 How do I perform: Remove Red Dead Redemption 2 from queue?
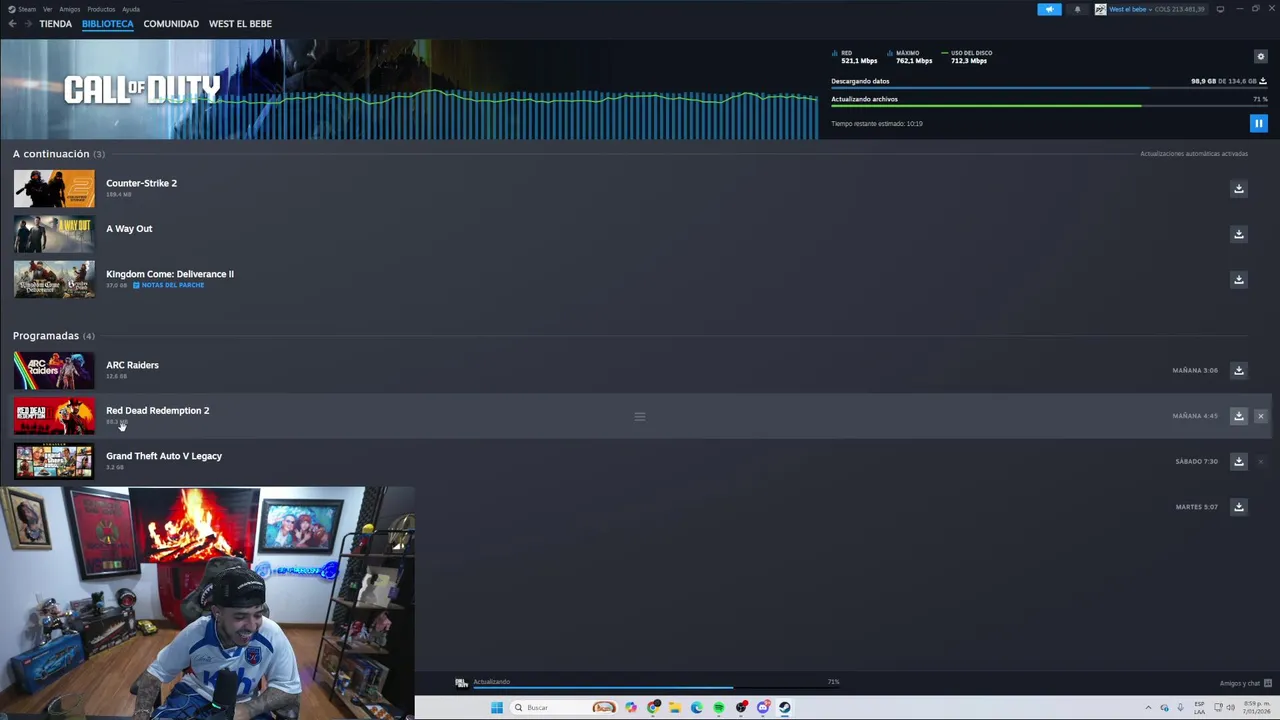tap(1260, 416)
